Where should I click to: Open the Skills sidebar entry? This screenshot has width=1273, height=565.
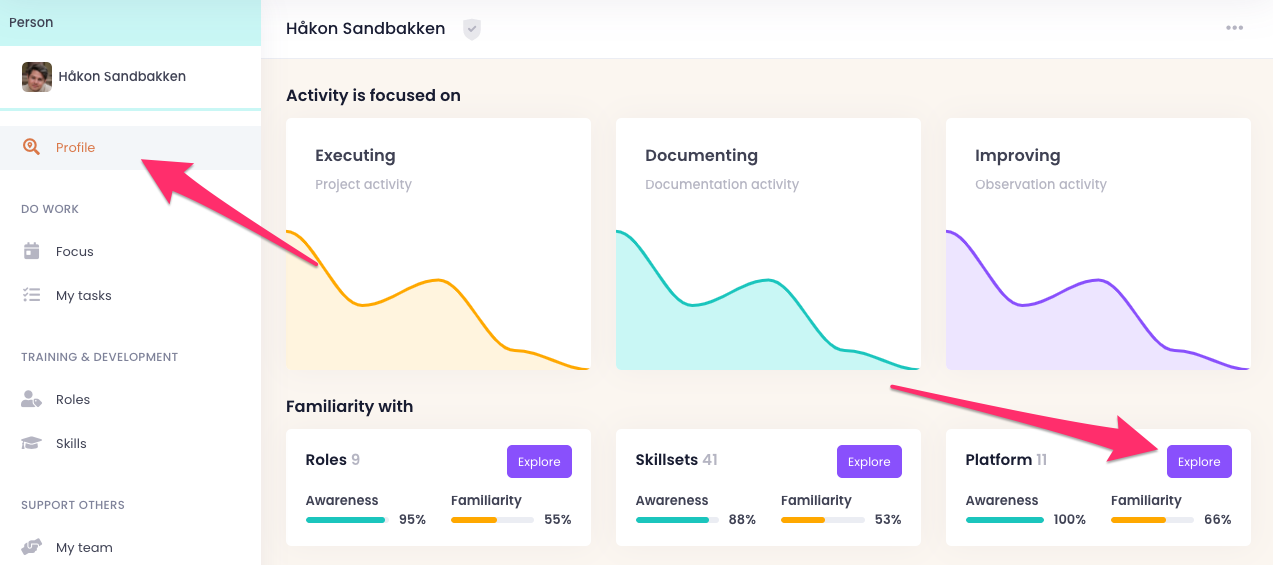tap(71, 443)
